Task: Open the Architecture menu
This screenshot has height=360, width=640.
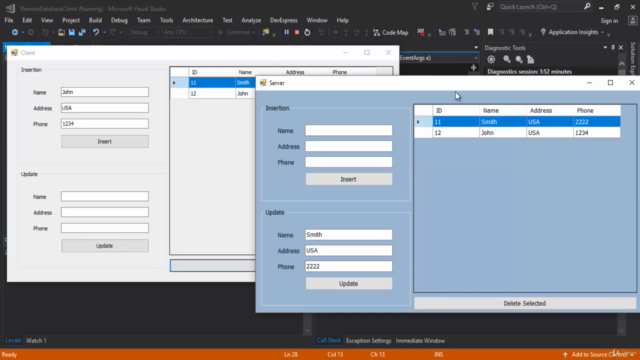Action: point(198,20)
